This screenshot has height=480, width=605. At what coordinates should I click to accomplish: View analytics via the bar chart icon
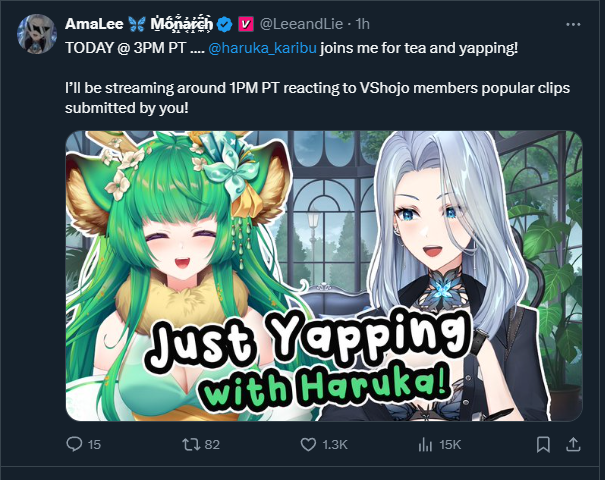coord(425,445)
